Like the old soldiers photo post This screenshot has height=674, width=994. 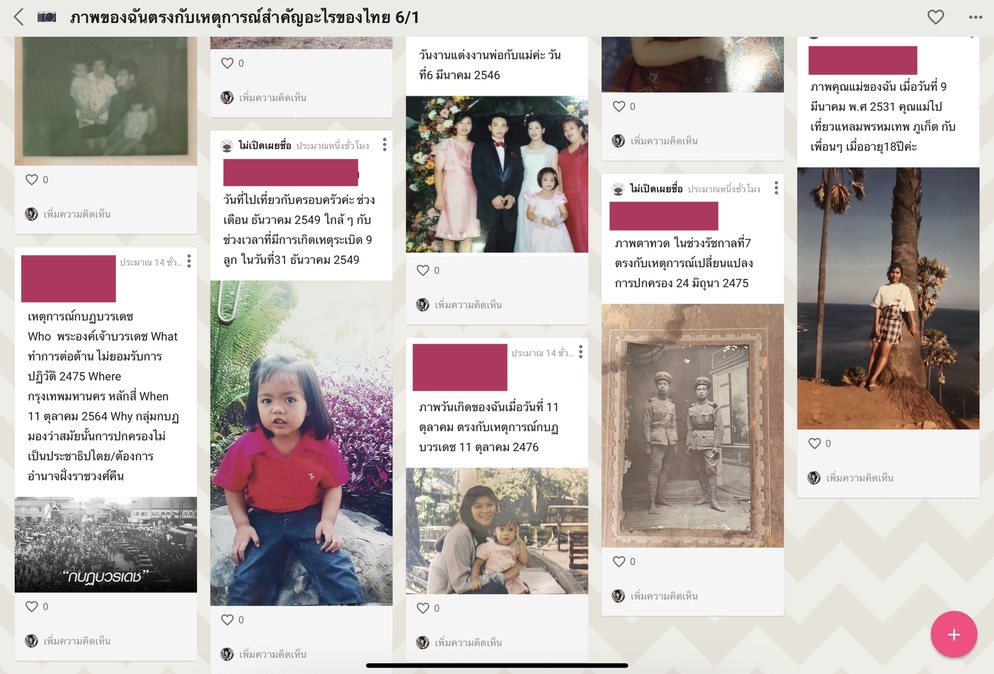[x=619, y=561]
